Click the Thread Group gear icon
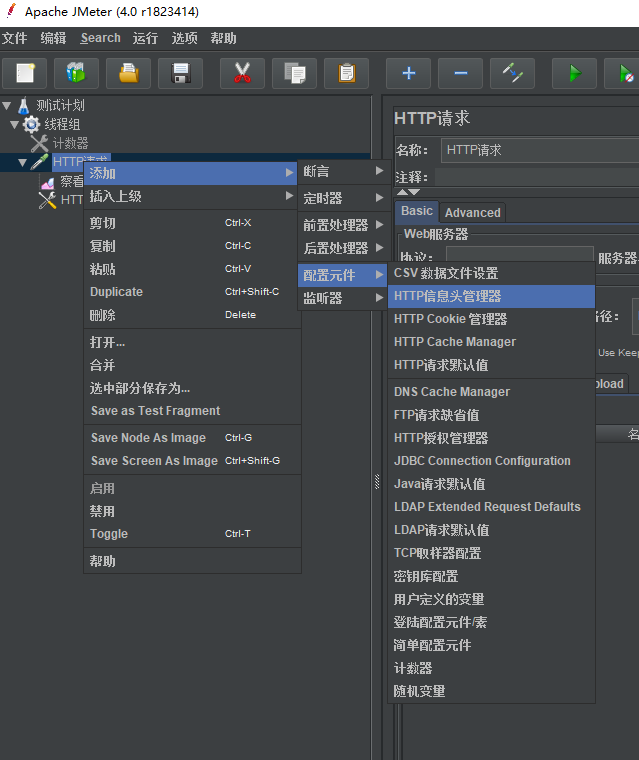 pyautogui.click(x=32, y=124)
